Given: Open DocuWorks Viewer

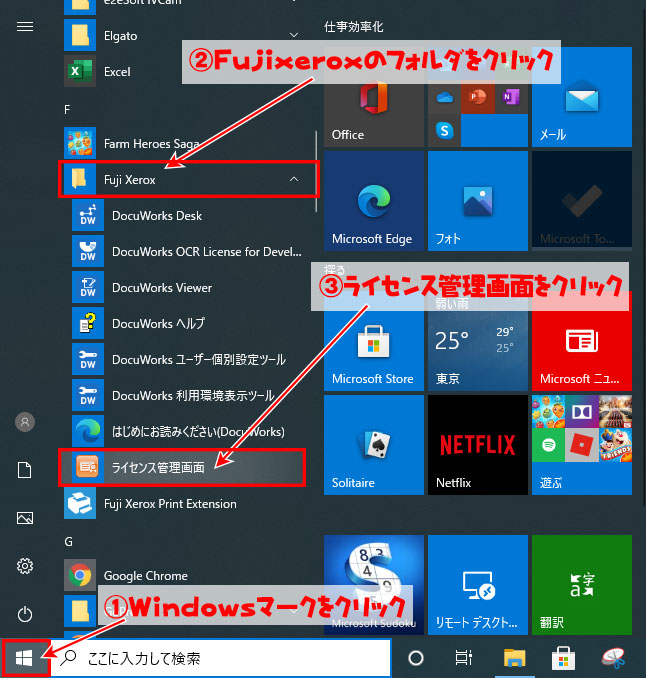Looking at the screenshot, I should 189,288.
